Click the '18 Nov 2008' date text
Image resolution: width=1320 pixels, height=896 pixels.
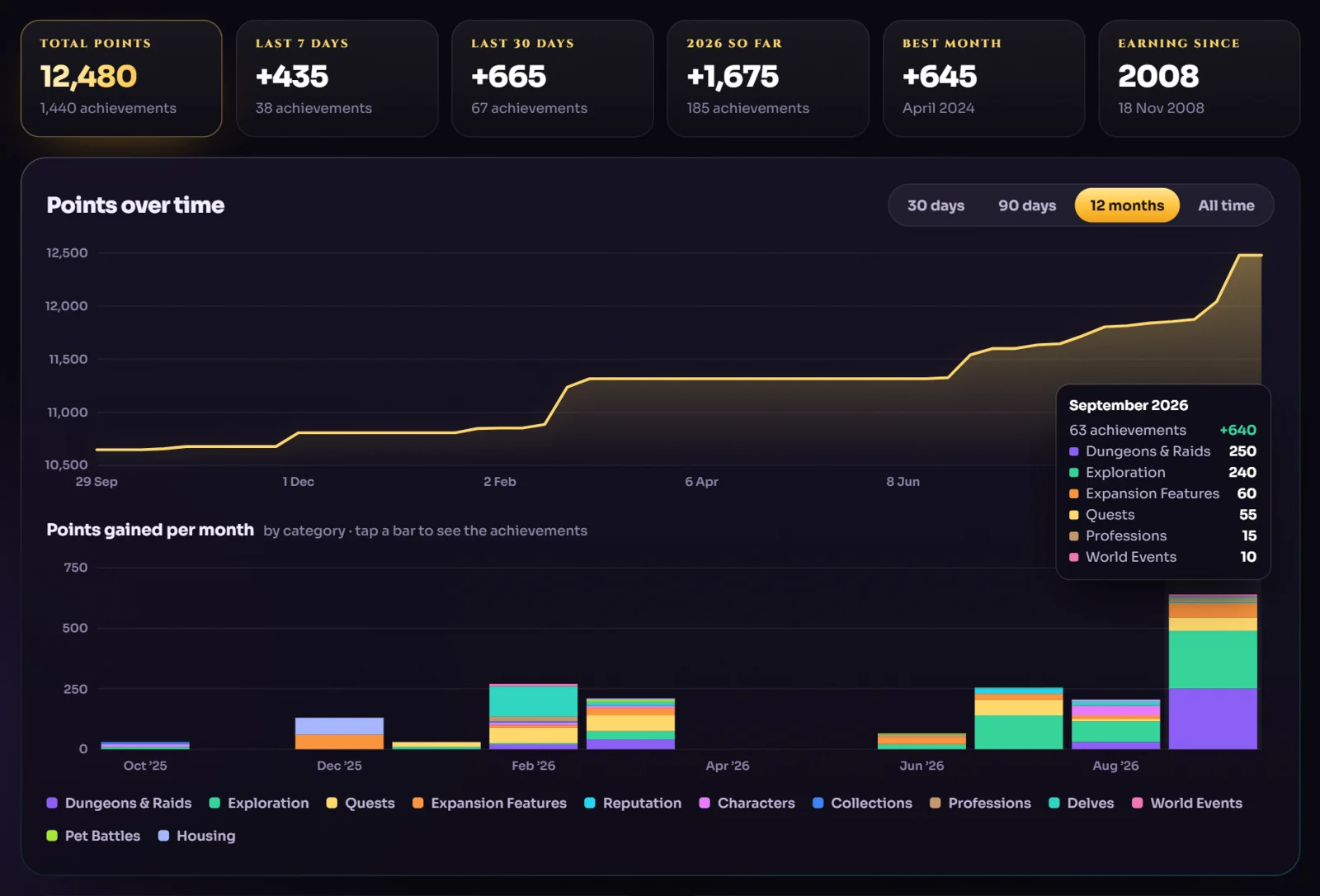pyautogui.click(x=1161, y=108)
